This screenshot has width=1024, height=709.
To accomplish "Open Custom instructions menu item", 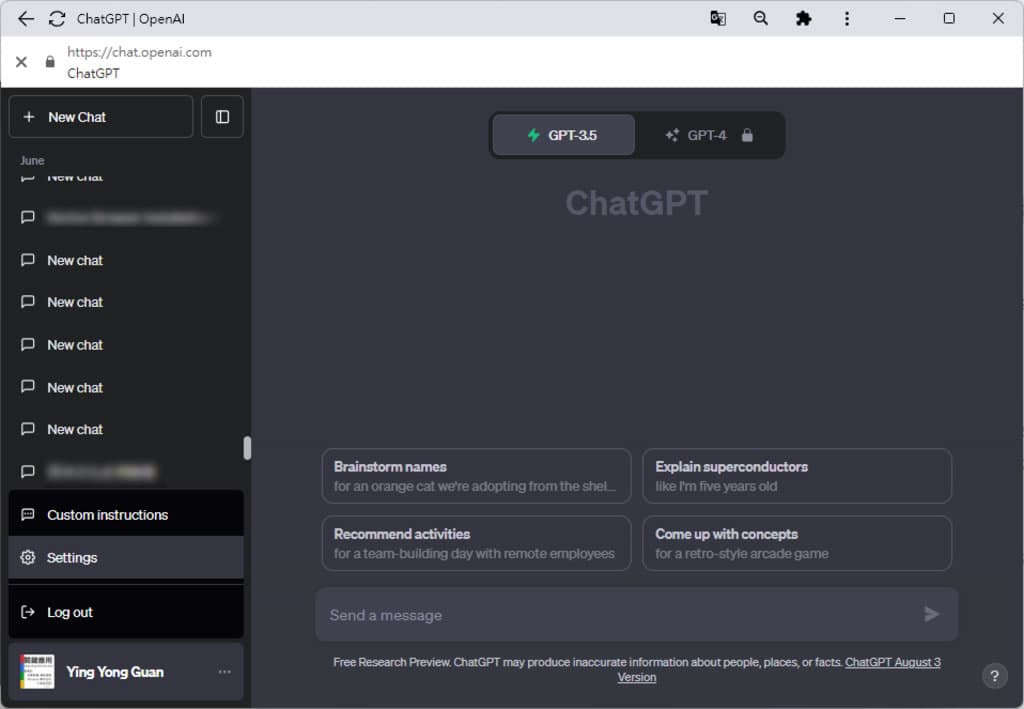I will coord(126,514).
